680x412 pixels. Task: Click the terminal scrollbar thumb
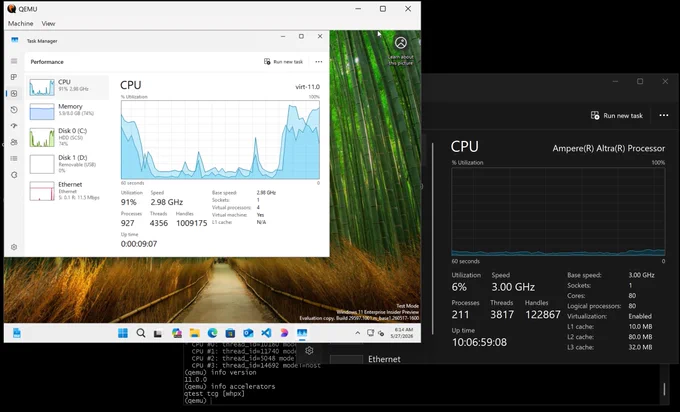click(x=664, y=389)
